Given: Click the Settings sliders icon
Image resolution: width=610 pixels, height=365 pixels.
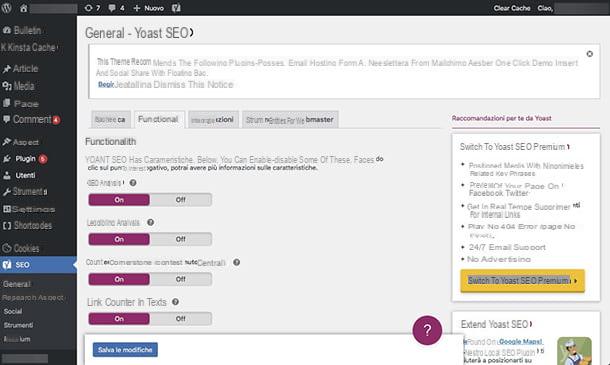Looking at the screenshot, I should [7, 209].
